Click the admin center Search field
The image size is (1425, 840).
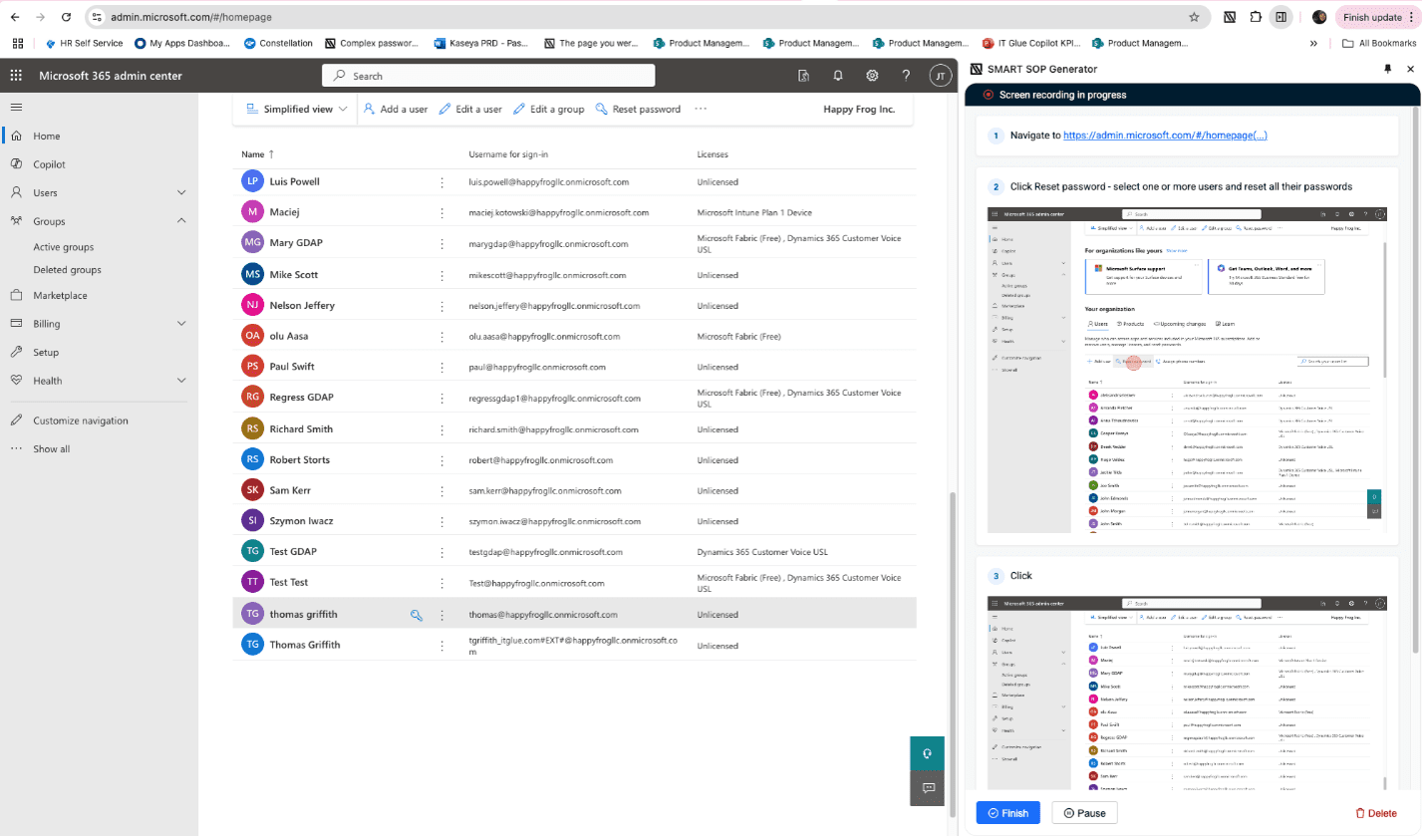(x=488, y=76)
